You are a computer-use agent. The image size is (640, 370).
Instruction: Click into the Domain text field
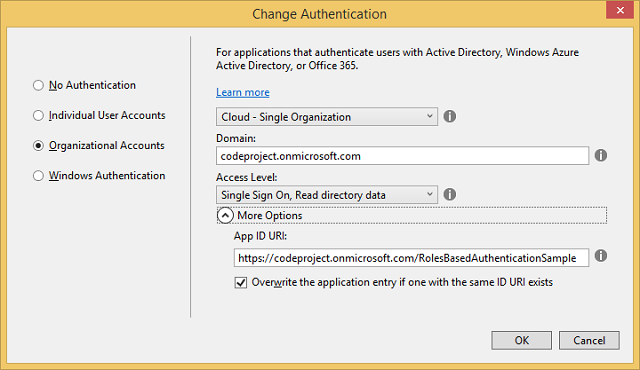pyautogui.click(x=402, y=156)
